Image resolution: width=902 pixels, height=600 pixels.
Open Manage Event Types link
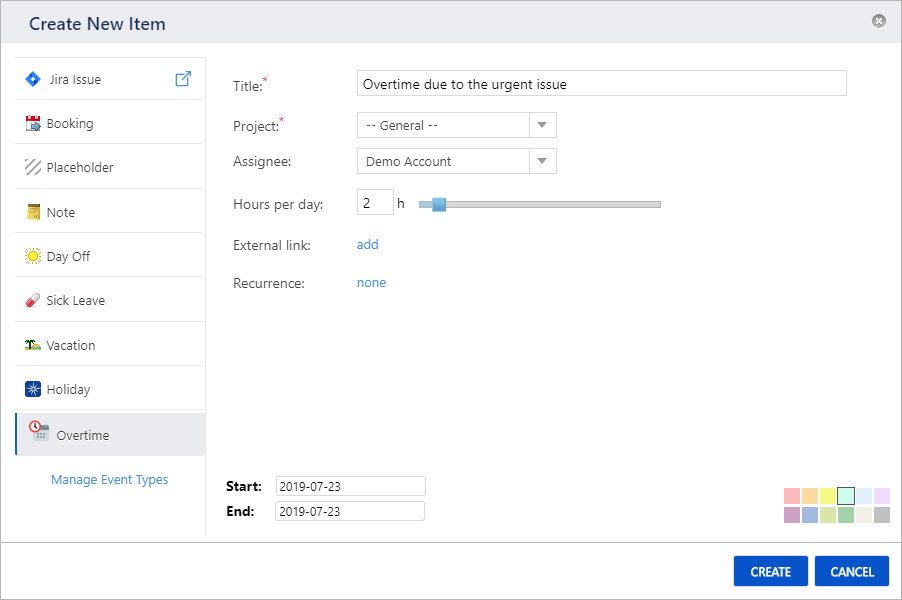coord(109,480)
